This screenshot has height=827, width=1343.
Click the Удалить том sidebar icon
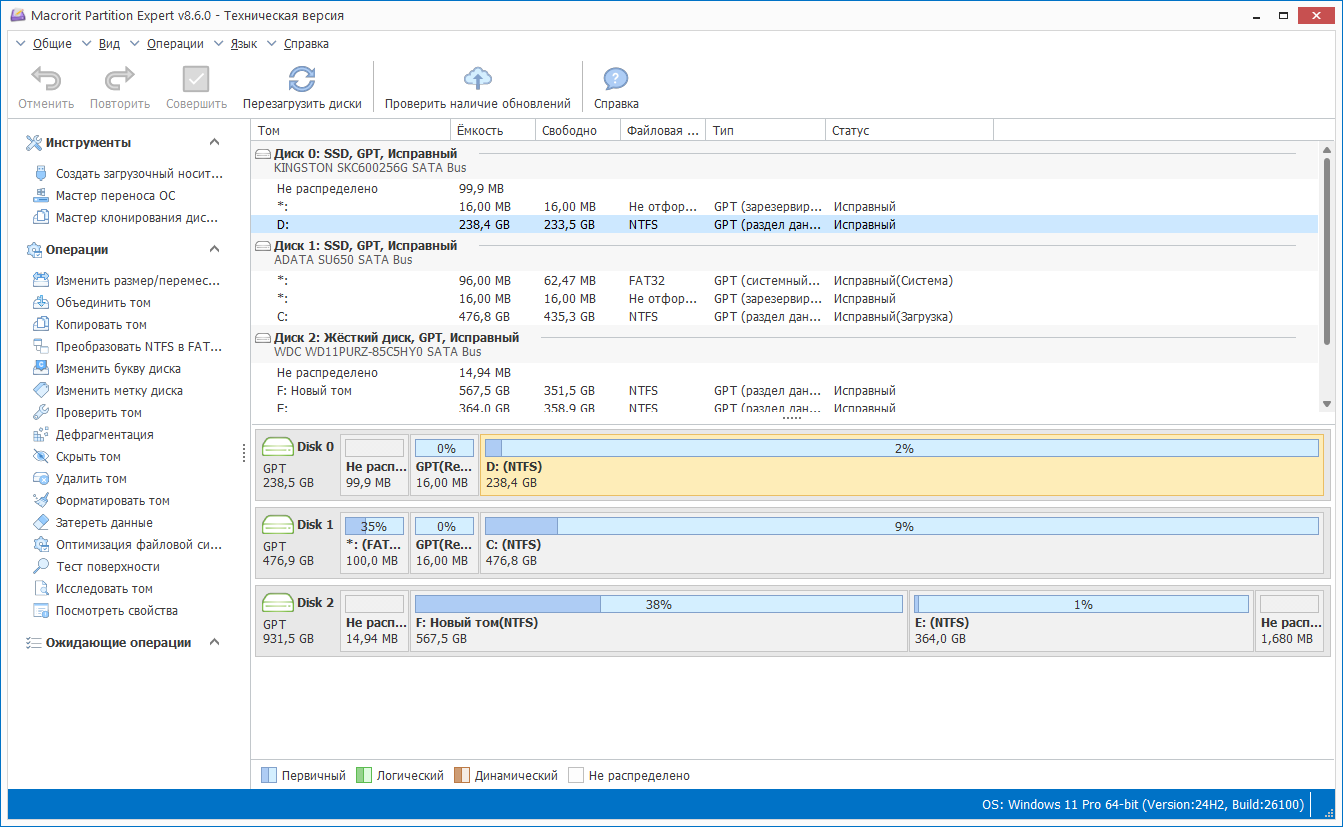click(x=41, y=479)
